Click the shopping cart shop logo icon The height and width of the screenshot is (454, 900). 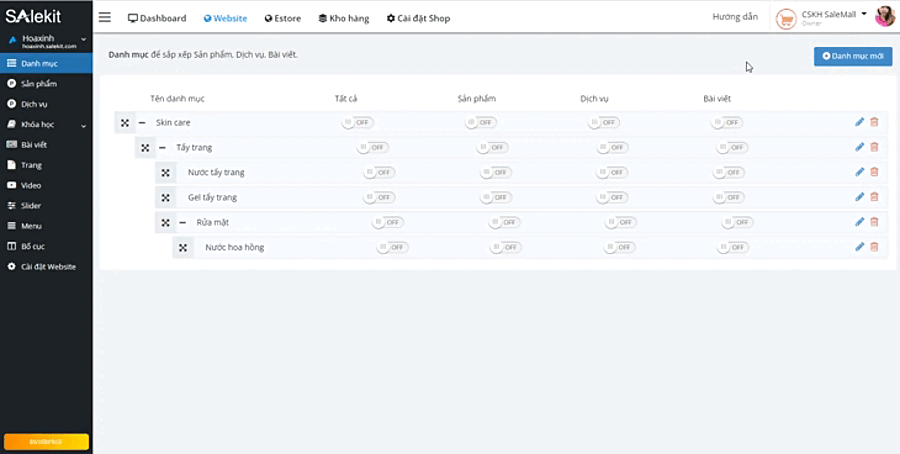[x=786, y=19]
